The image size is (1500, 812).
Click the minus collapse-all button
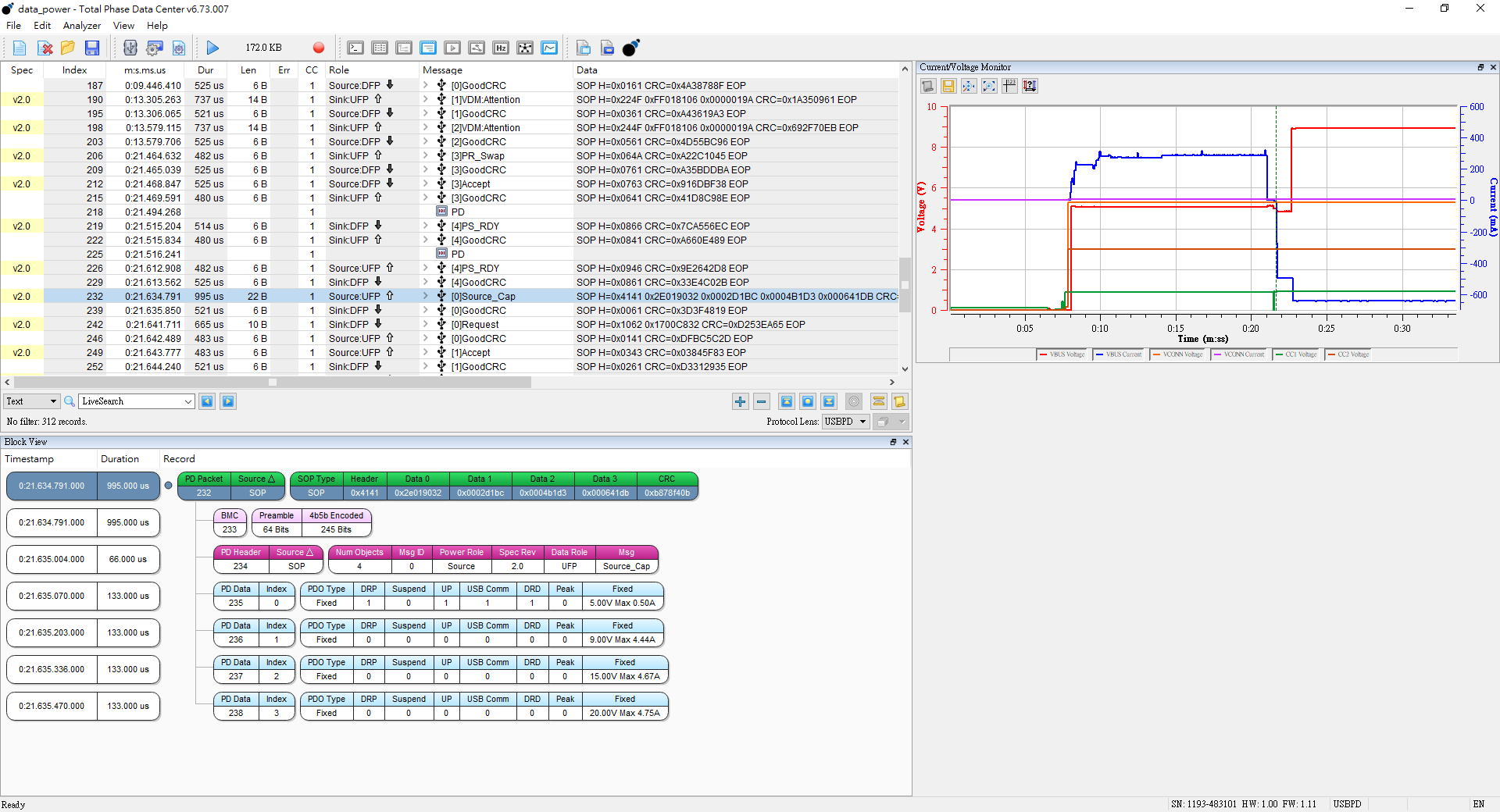coord(762,401)
